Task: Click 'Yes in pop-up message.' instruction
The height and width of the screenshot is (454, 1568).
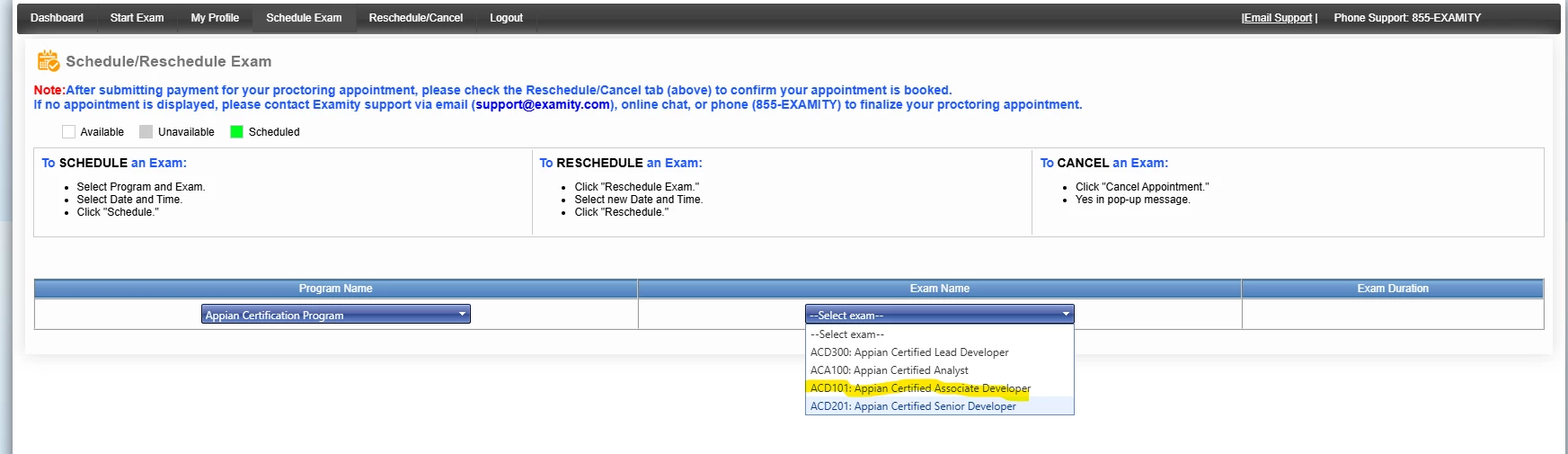Action: [x=1133, y=200]
